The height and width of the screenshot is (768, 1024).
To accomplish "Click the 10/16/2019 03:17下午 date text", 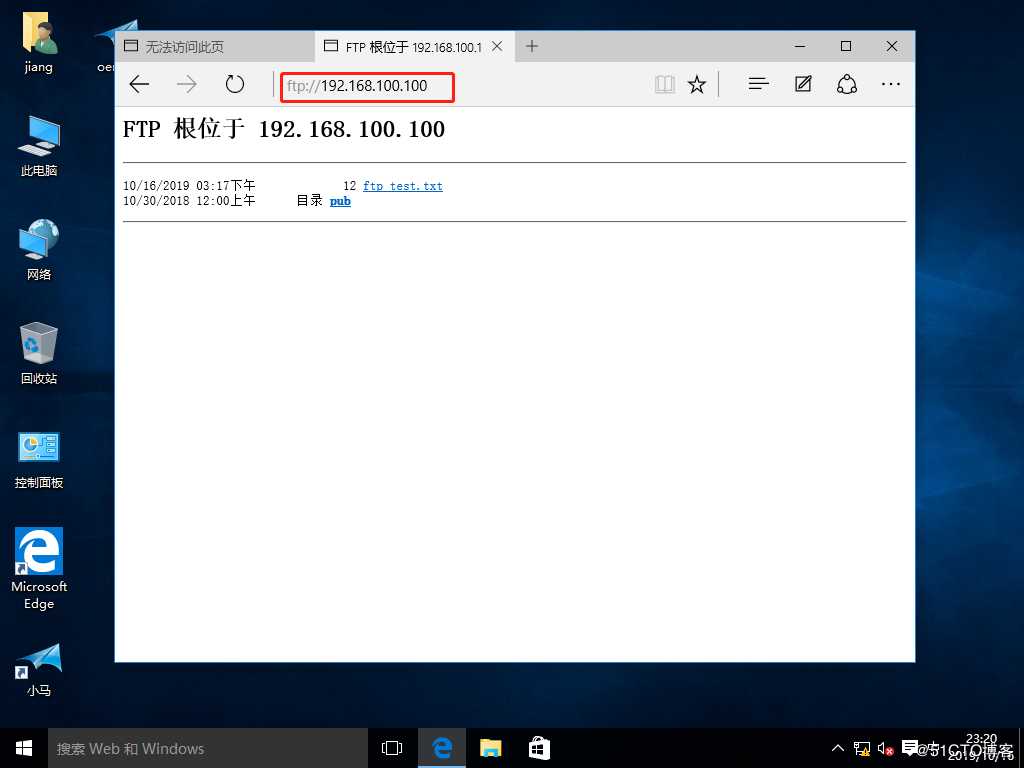I will click(x=189, y=186).
